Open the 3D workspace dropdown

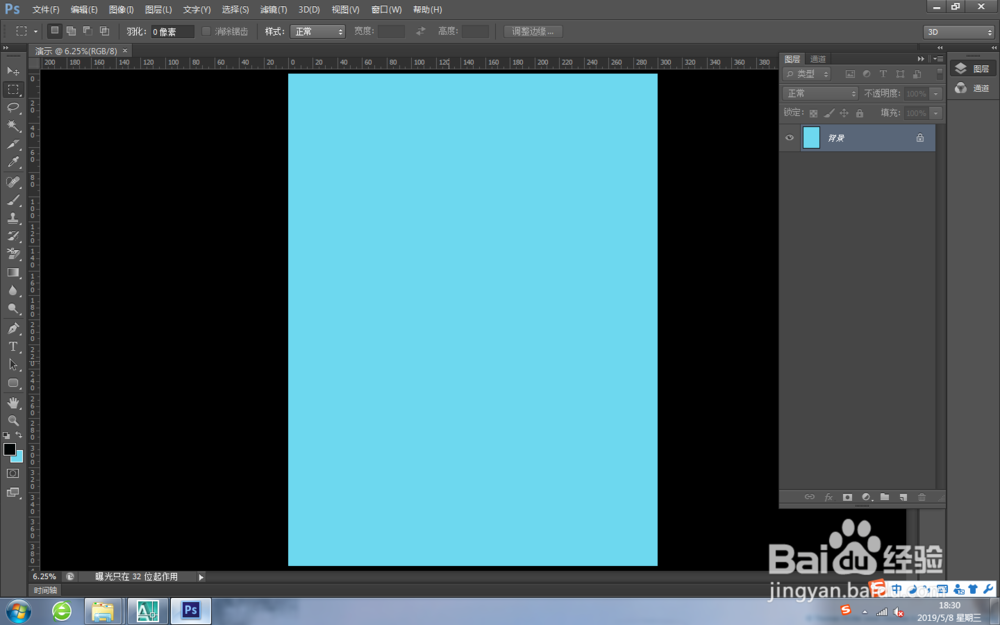pyautogui.click(x=959, y=32)
